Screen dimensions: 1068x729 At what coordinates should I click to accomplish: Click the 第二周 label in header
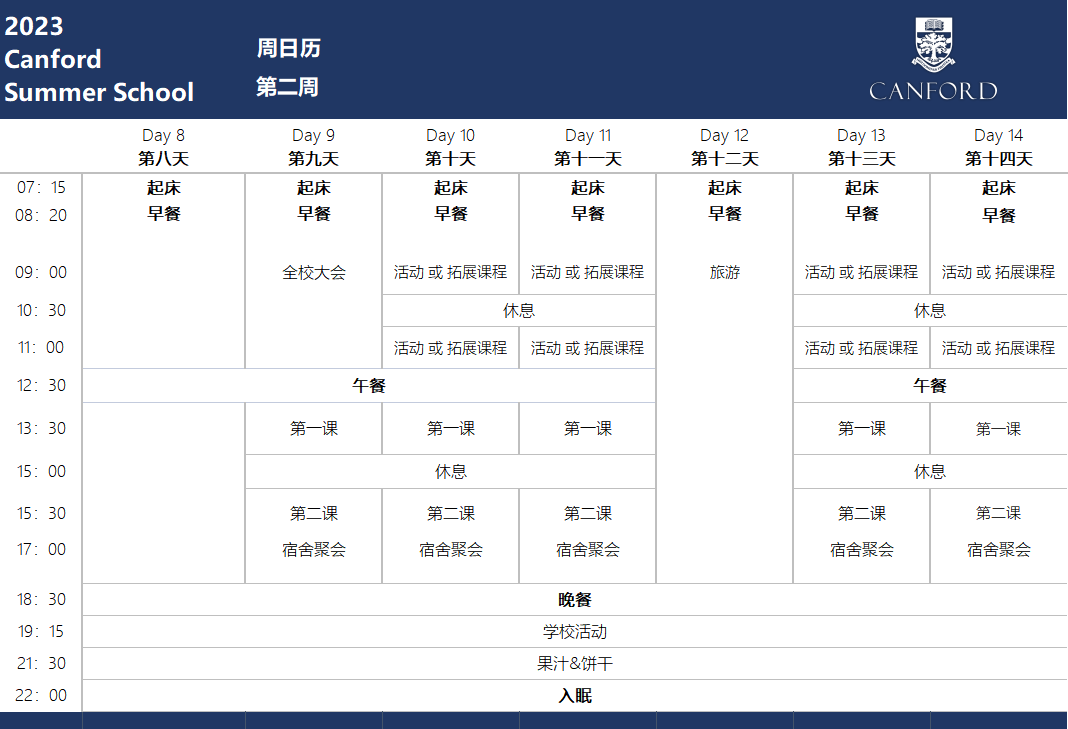(287, 87)
